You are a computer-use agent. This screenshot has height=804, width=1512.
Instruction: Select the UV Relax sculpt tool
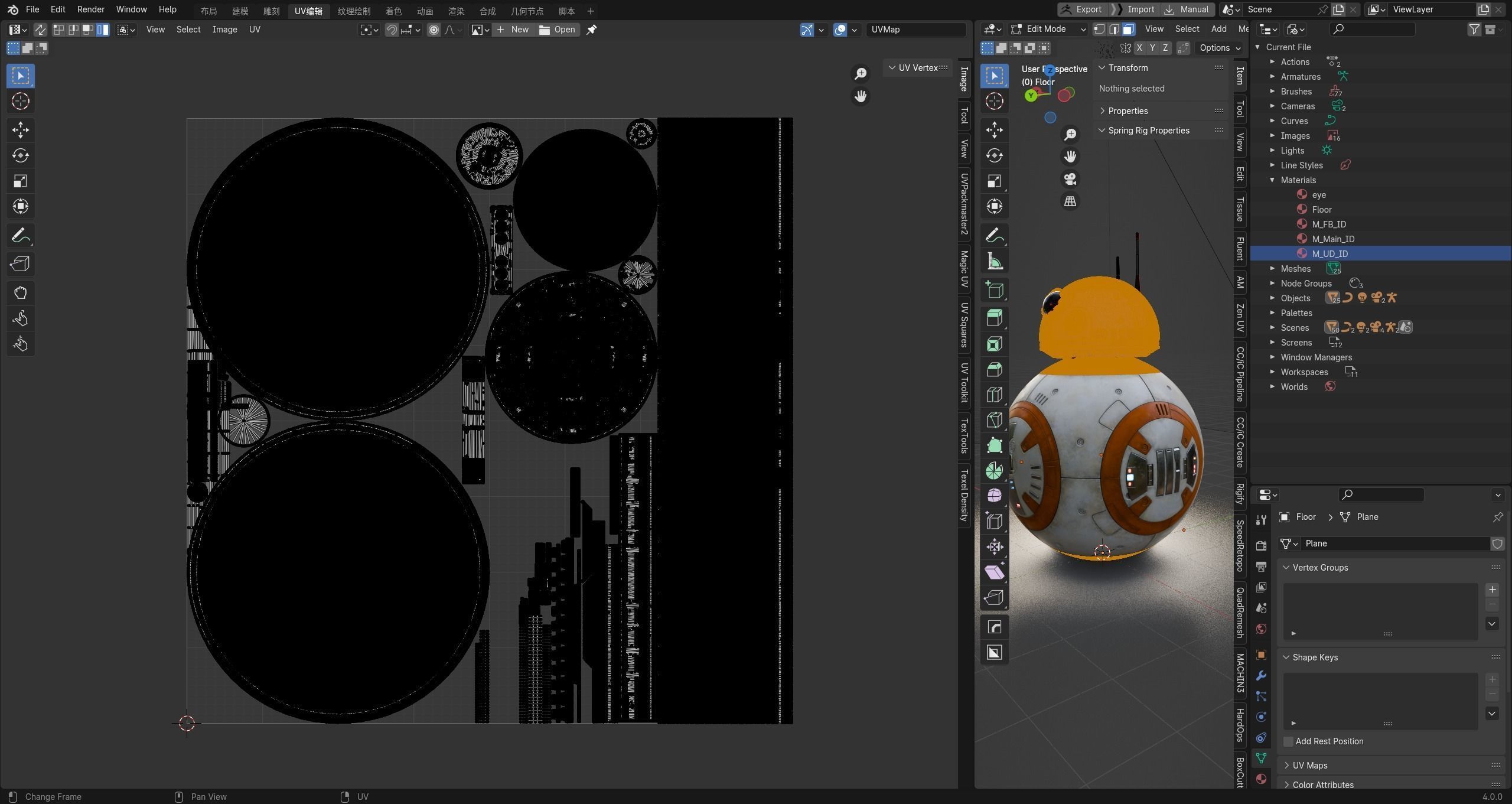point(21,318)
